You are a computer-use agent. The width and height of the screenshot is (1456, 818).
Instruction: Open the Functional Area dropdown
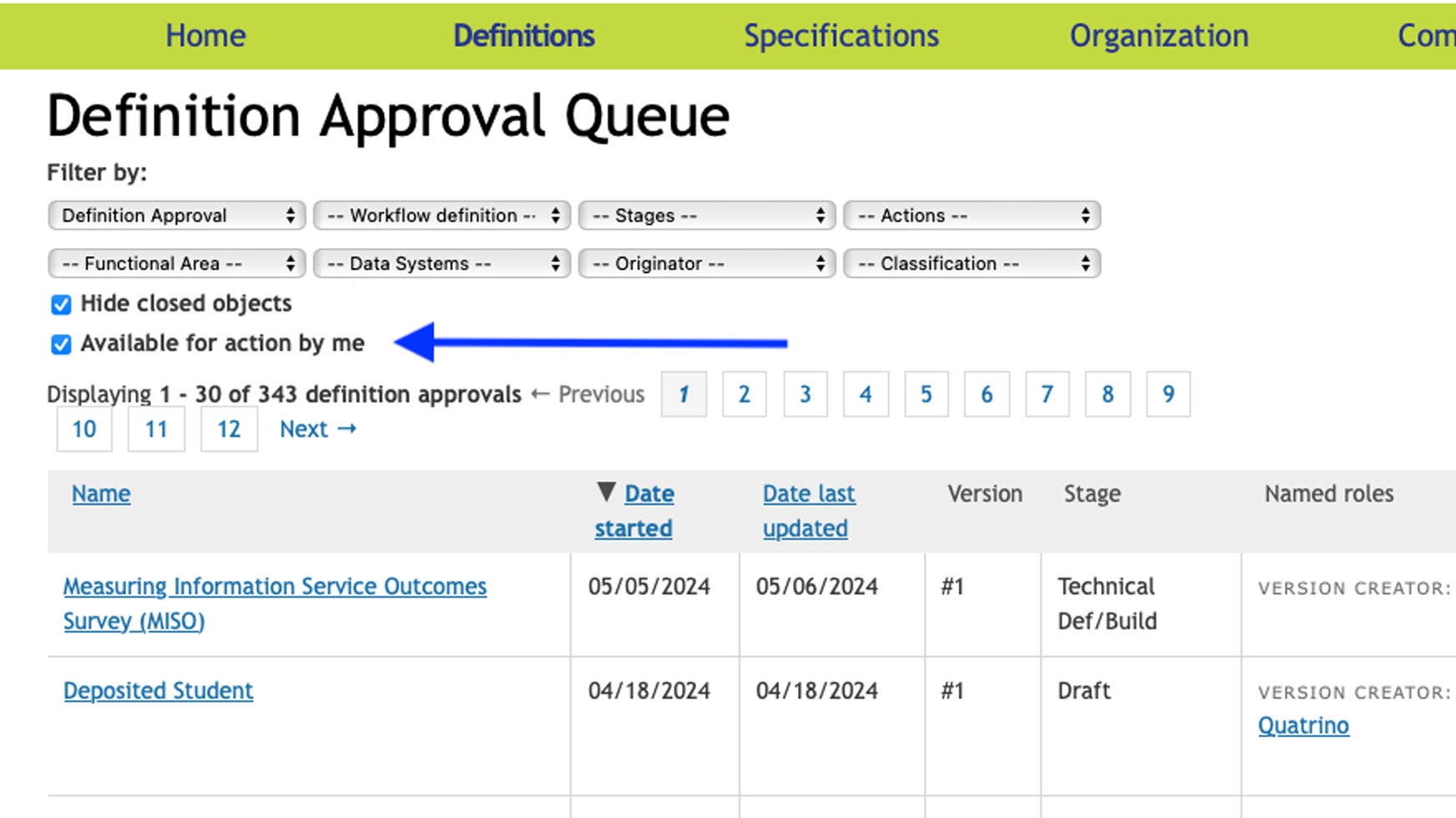click(x=177, y=264)
